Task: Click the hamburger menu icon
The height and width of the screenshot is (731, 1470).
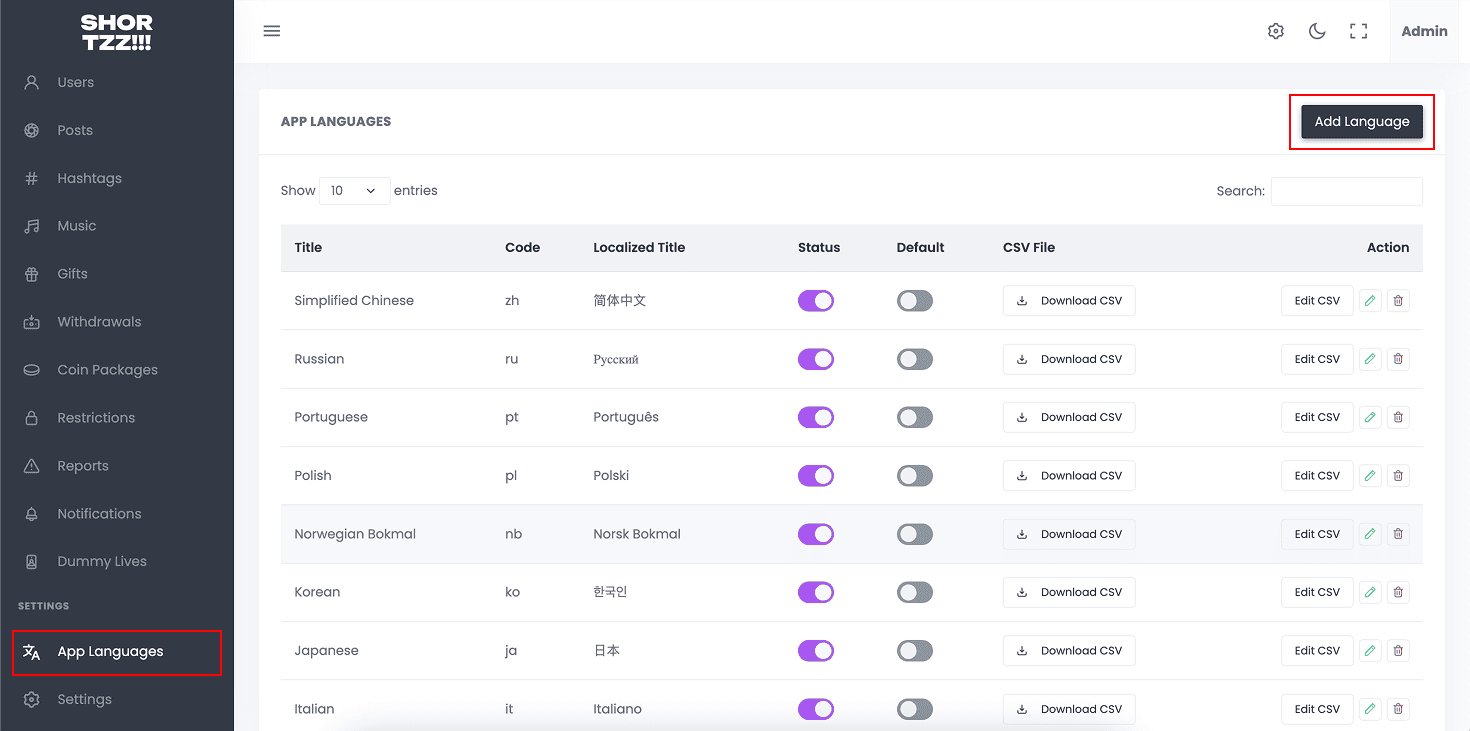Action: pos(272,31)
